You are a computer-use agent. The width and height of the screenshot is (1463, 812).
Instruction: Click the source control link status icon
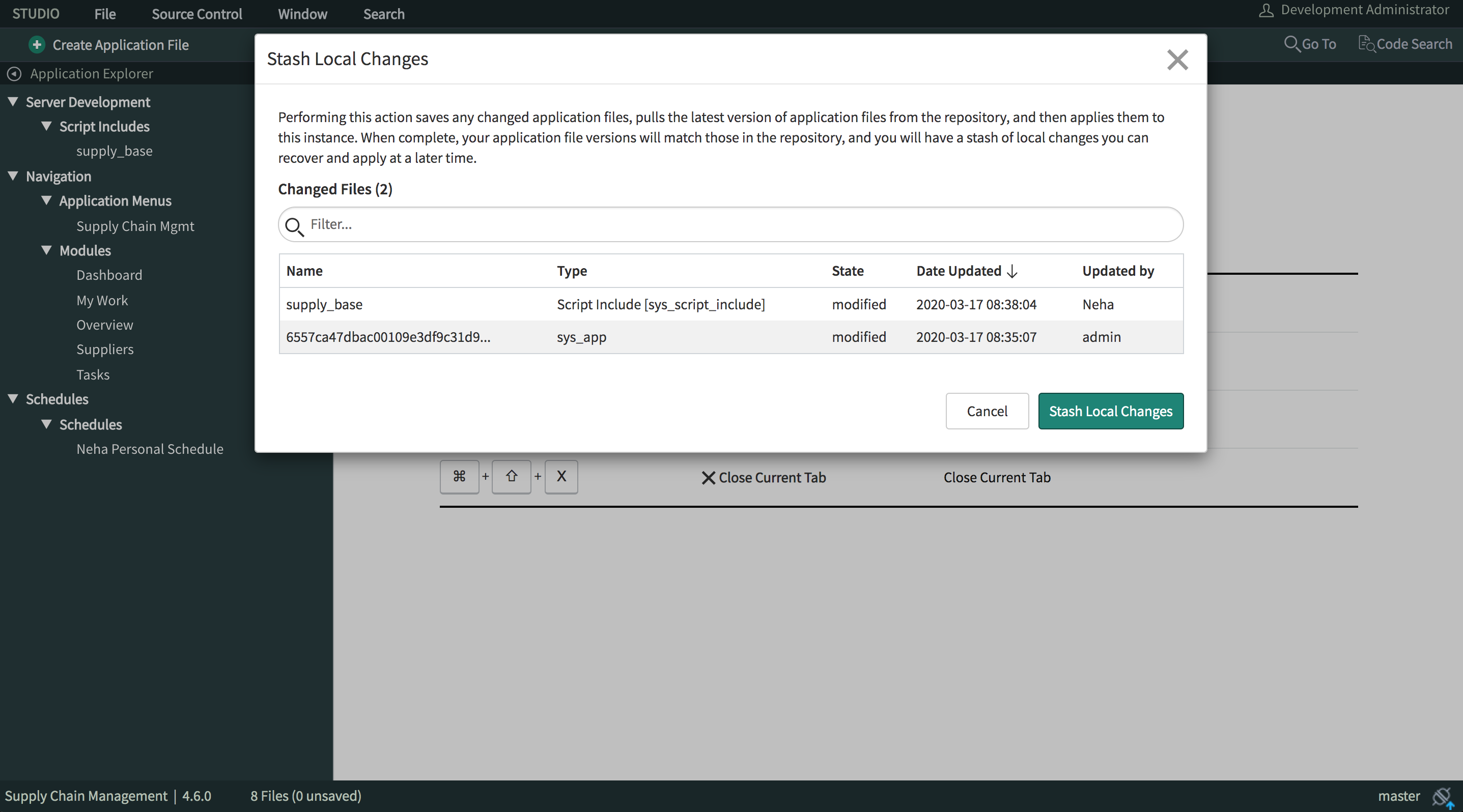click(x=1442, y=797)
